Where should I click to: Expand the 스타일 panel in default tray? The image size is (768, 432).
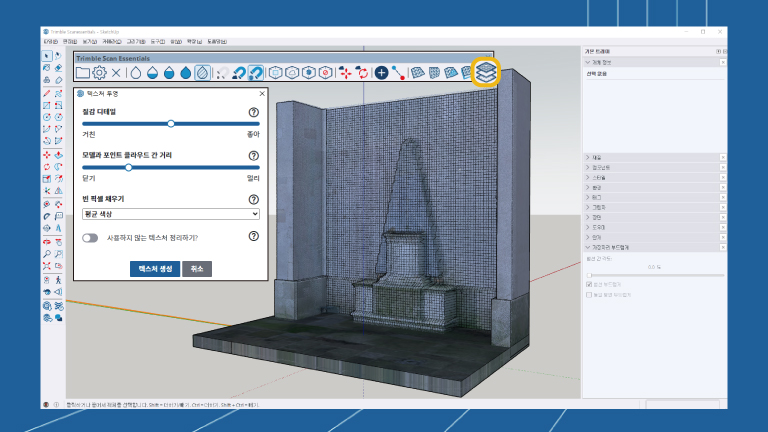tap(600, 175)
